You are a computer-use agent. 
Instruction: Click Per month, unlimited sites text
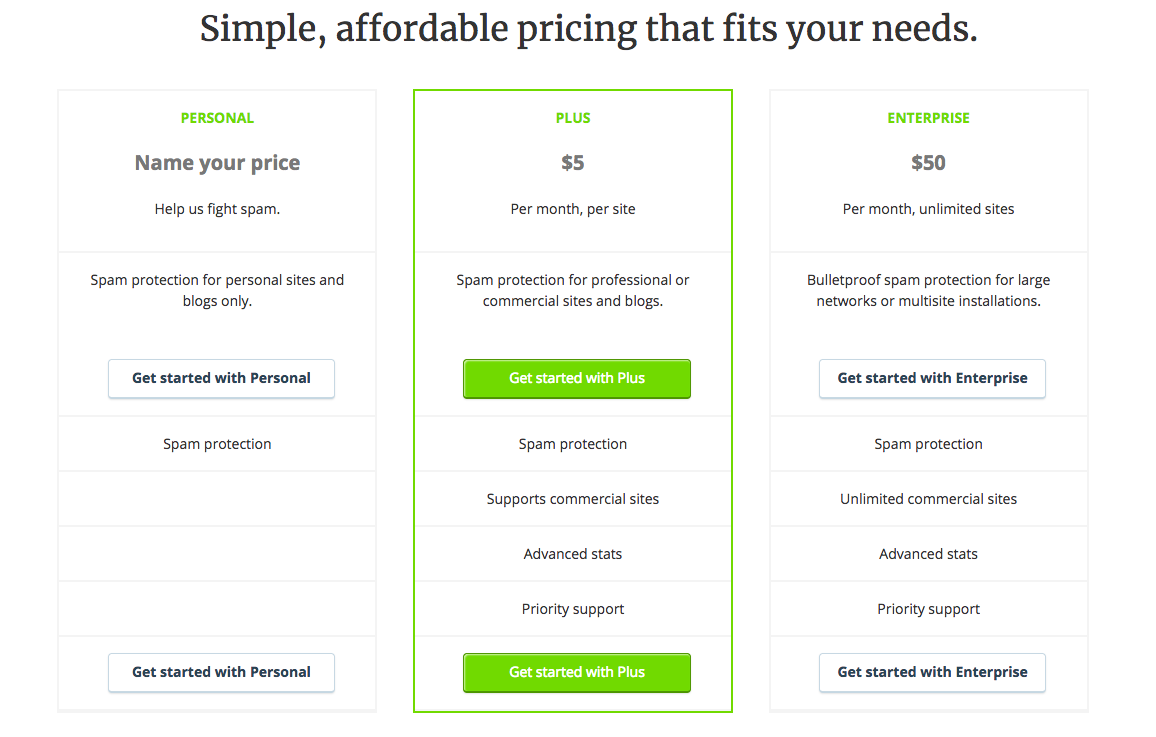tap(928, 209)
